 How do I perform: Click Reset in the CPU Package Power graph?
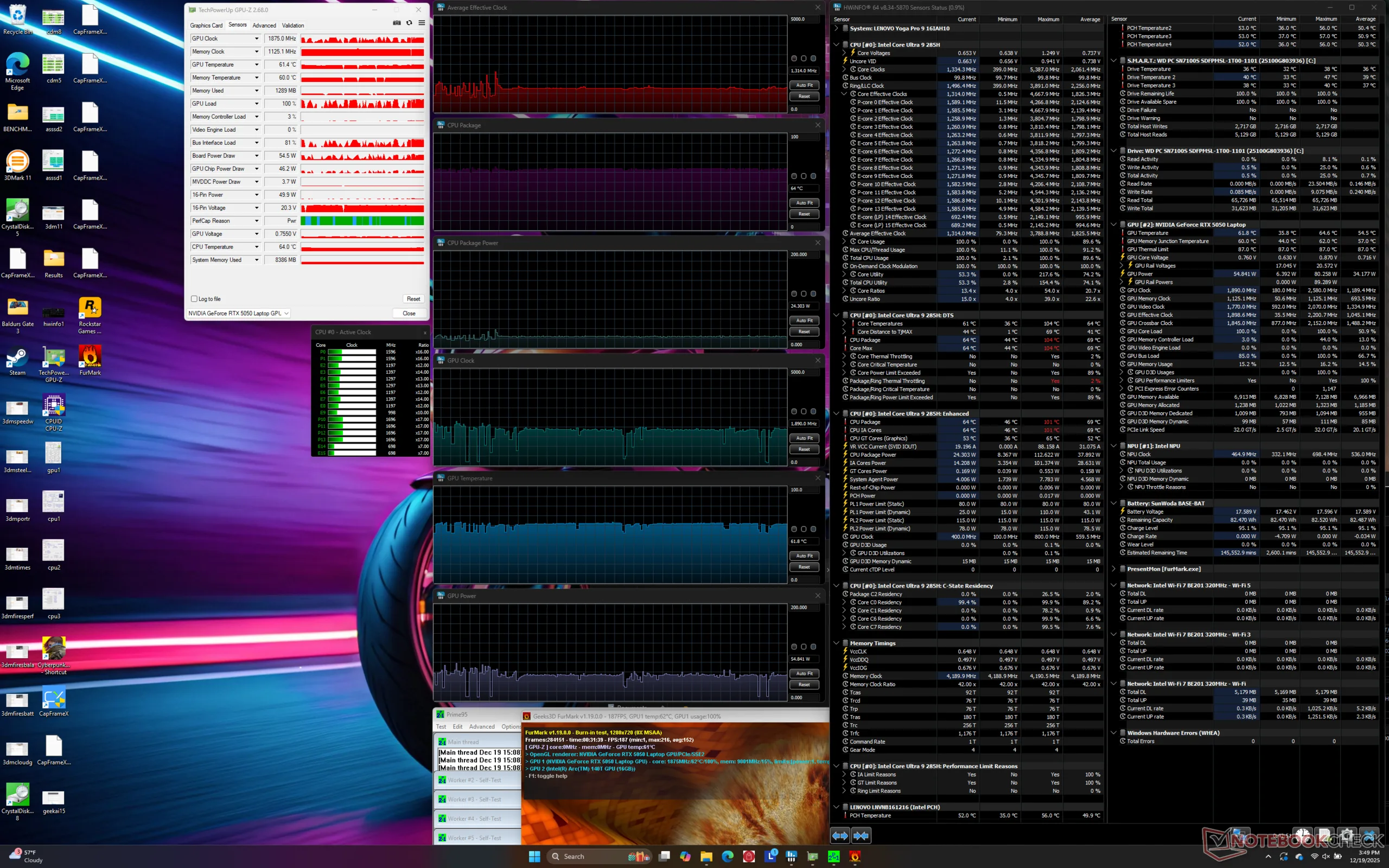coord(804,332)
